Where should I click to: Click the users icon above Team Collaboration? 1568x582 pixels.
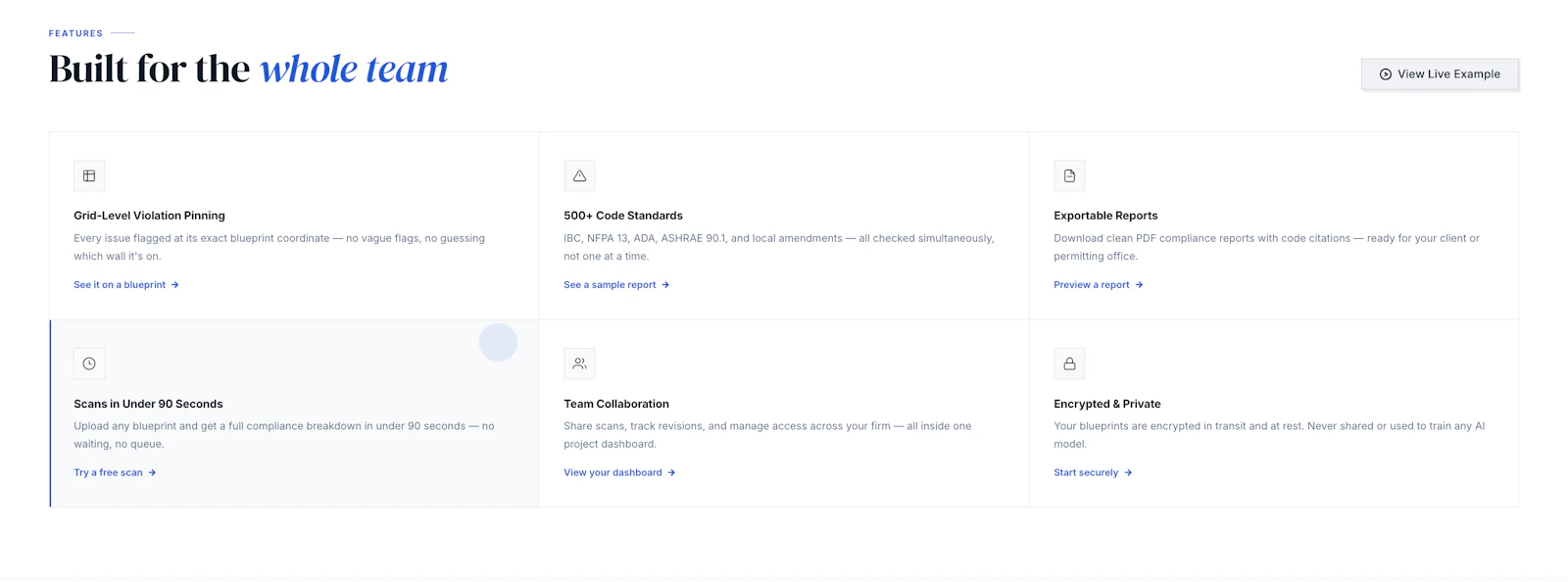(x=579, y=364)
